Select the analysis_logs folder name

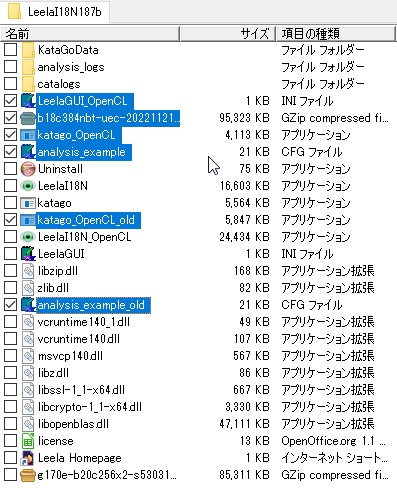(71, 67)
